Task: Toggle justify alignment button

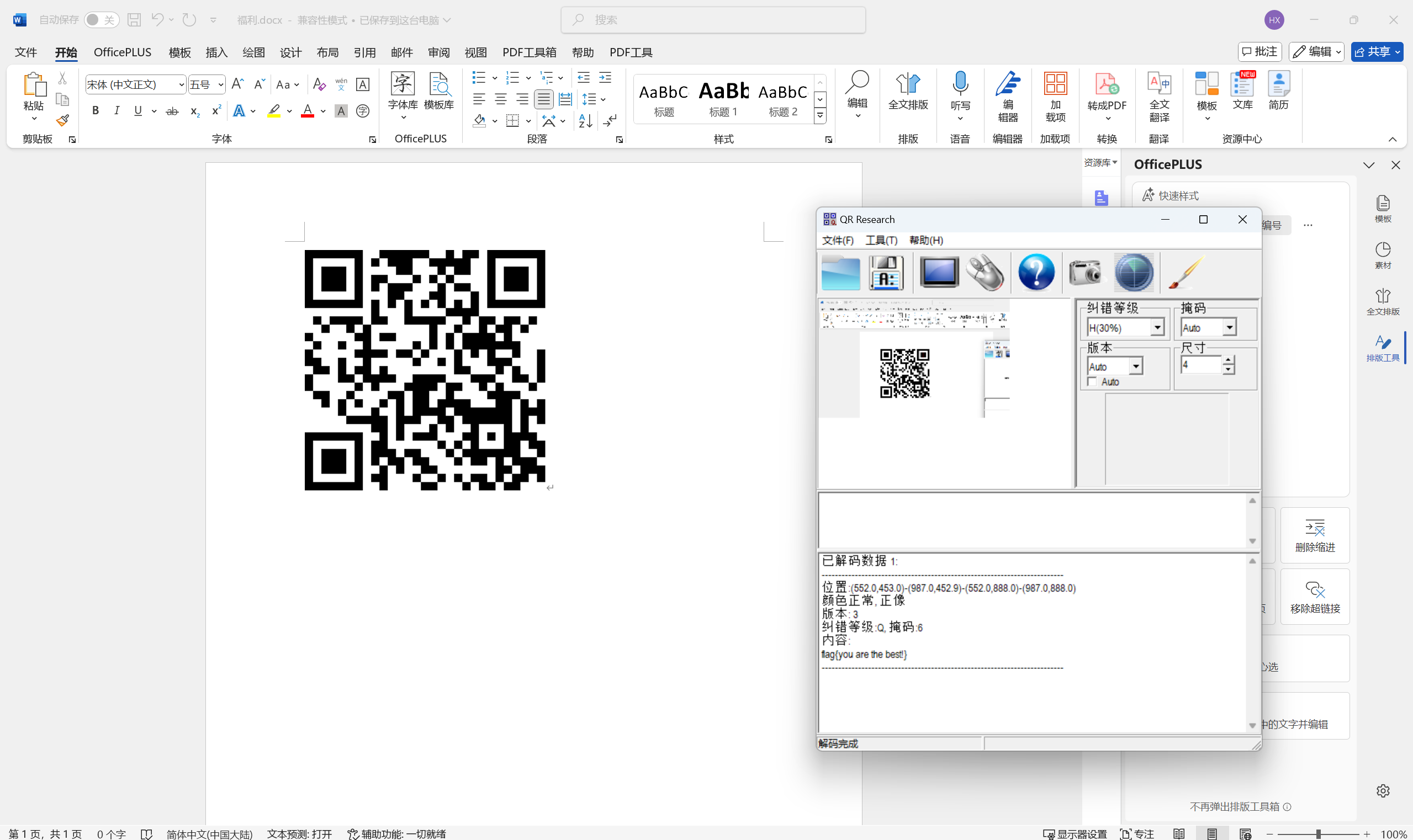Action: [x=544, y=100]
